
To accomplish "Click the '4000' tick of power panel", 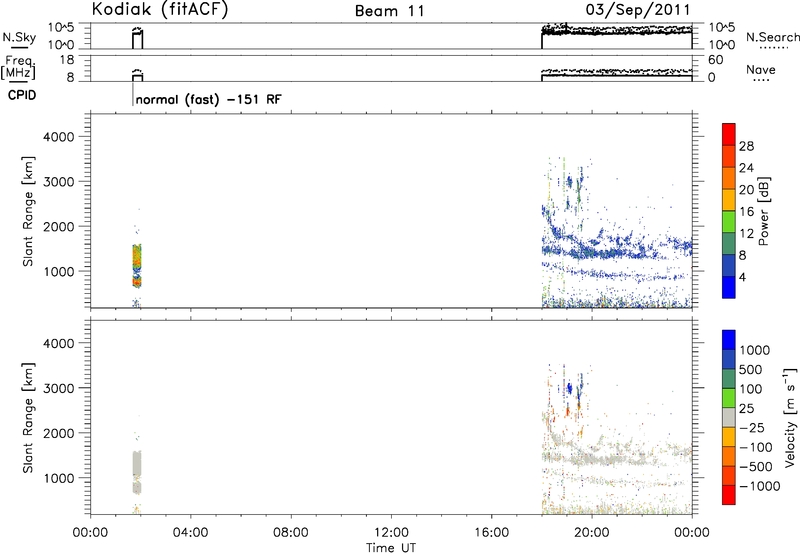I will click(59, 137).
